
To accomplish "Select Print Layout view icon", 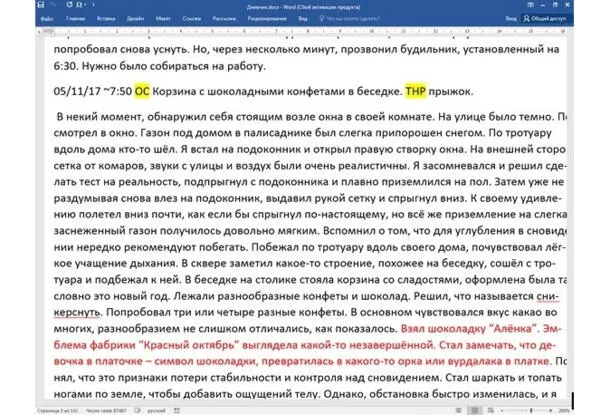I will (475, 410).
